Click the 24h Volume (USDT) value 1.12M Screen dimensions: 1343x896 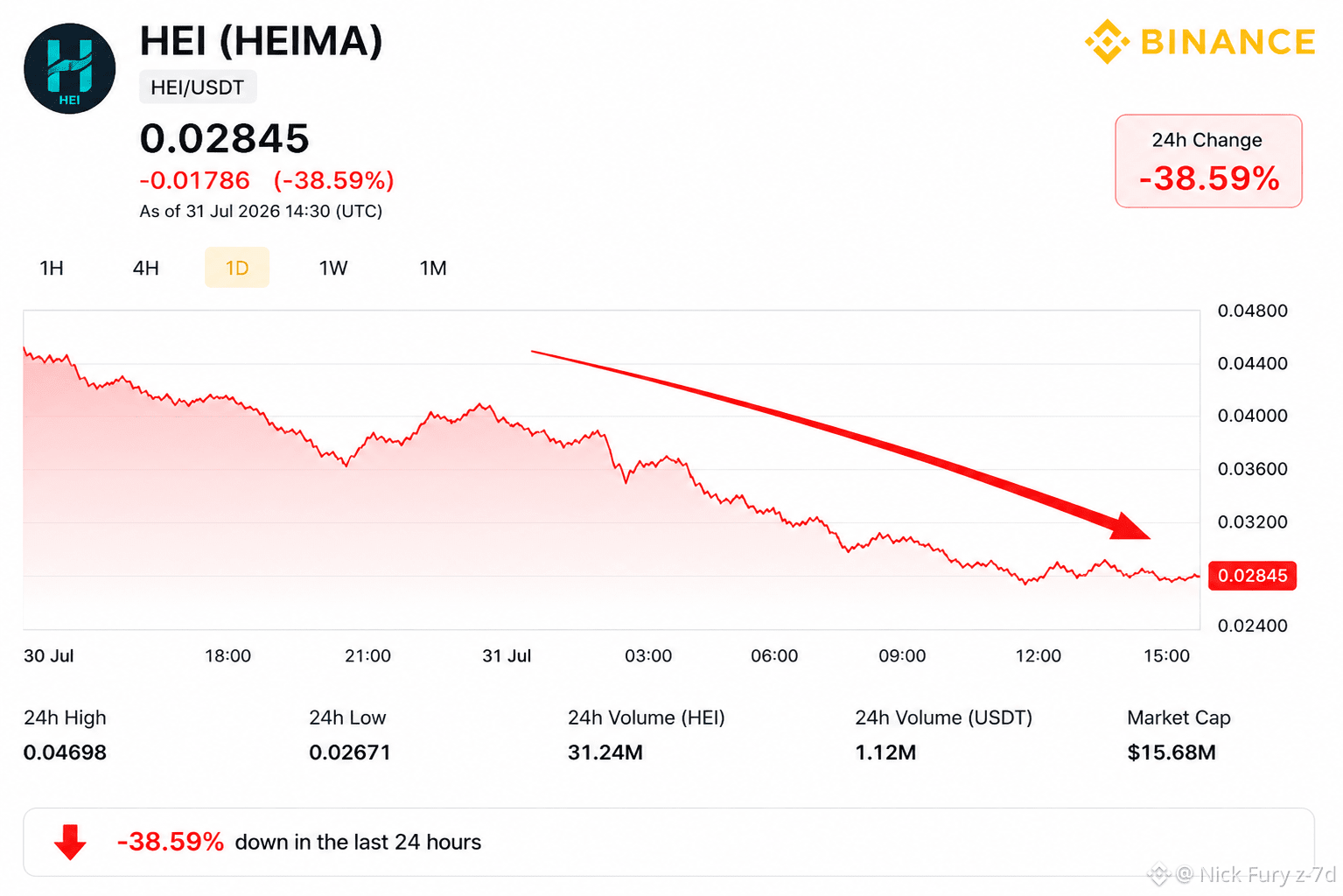885,752
